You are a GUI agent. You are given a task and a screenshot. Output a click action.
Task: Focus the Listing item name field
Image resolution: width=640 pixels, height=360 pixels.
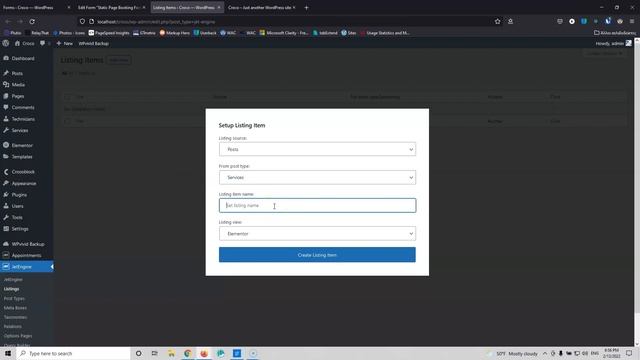(317, 206)
